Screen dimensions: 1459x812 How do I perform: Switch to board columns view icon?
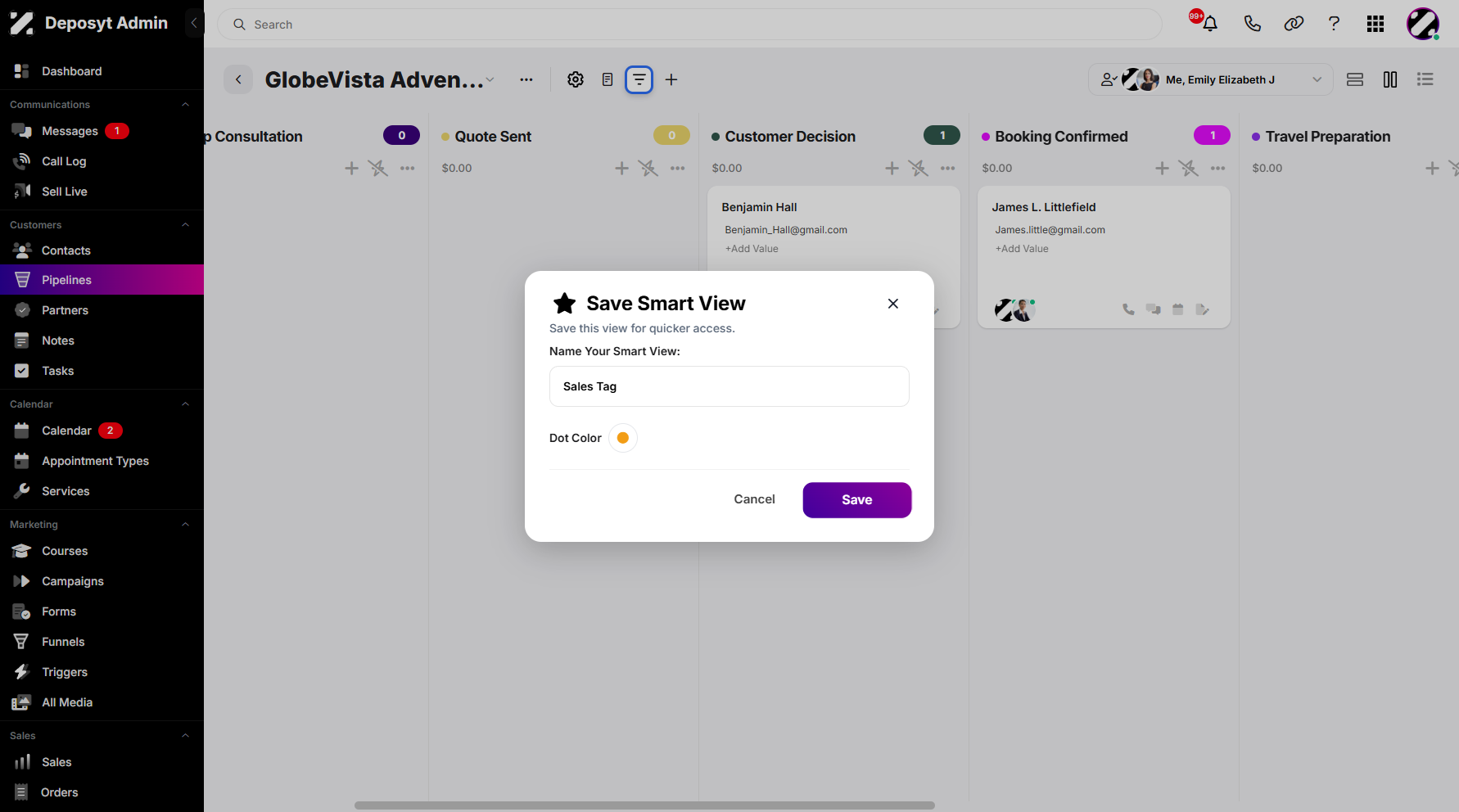(1390, 79)
